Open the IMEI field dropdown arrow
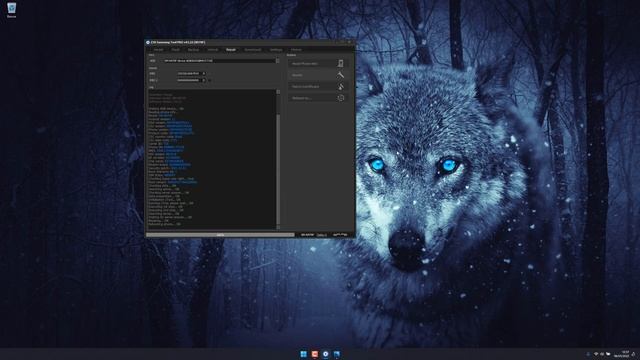This screenshot has width=640, height=360. tap(204, 73)
